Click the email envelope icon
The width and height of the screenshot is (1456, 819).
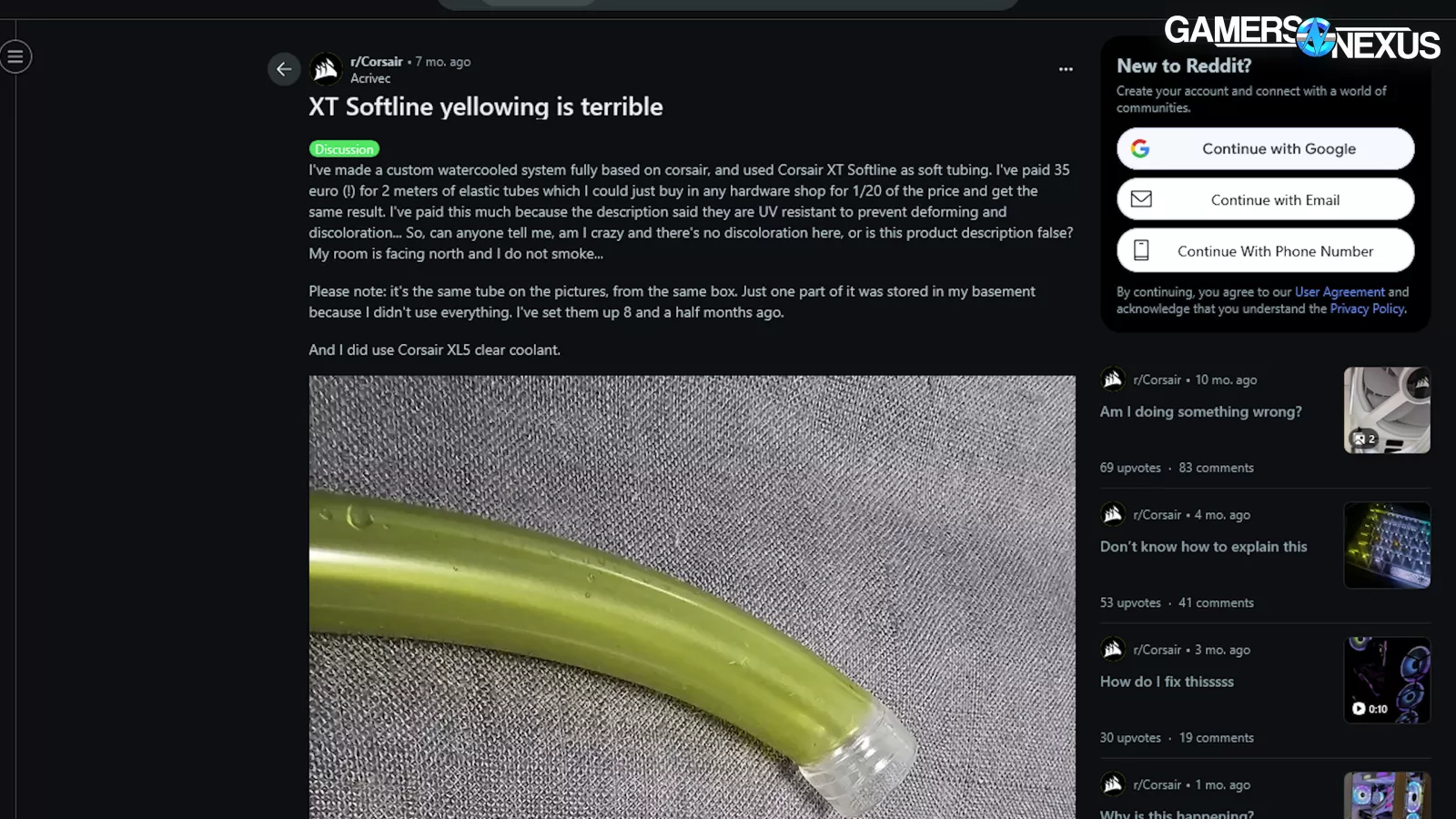coord(1141,199)
